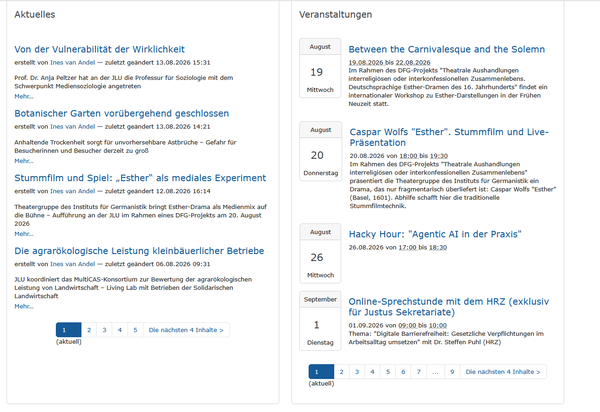Click summary 'Theatergruppe des Instituts für Germanistik bringt'
This screenshot has height=412, width=600.
141,215
